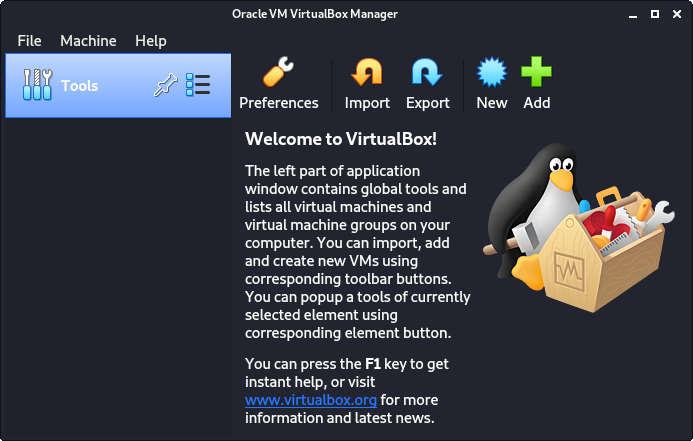Select the Tools screwdriver icon in the sidebar
Image resolution: width=693 pixels, height=441 pixels.
click(x=37, y=85)
